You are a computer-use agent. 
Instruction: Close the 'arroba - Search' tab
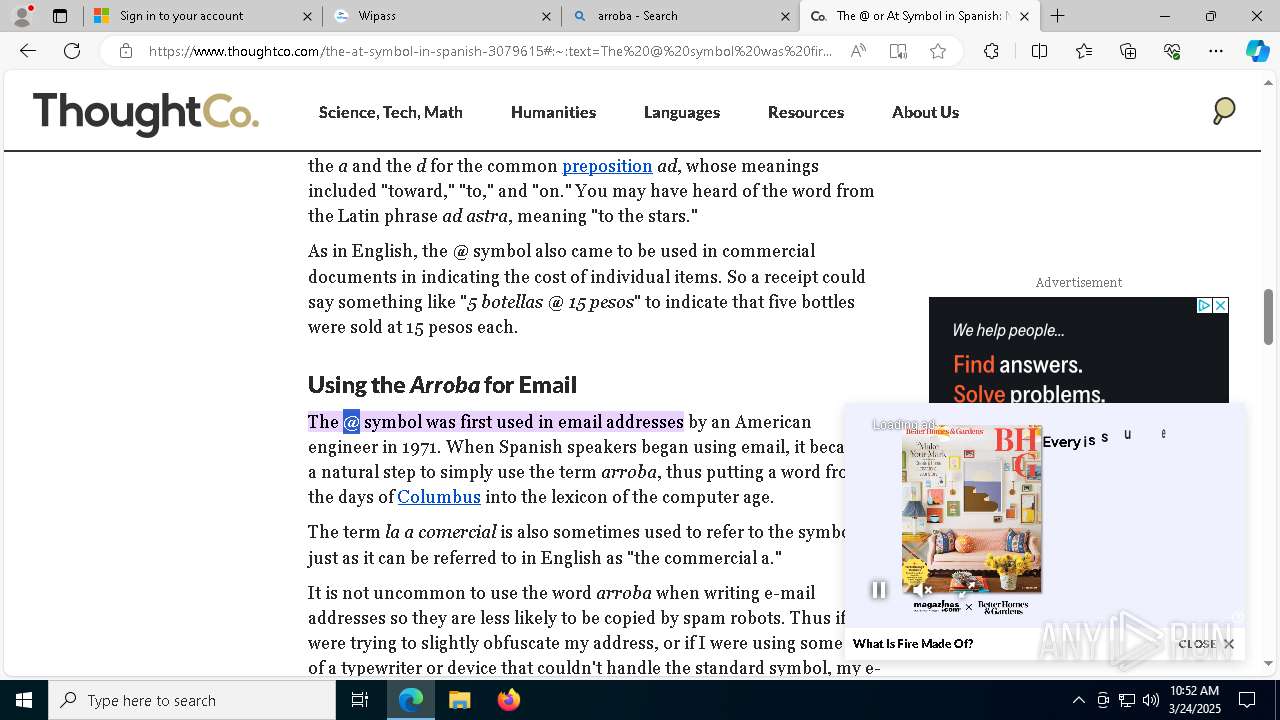(785, 16)
